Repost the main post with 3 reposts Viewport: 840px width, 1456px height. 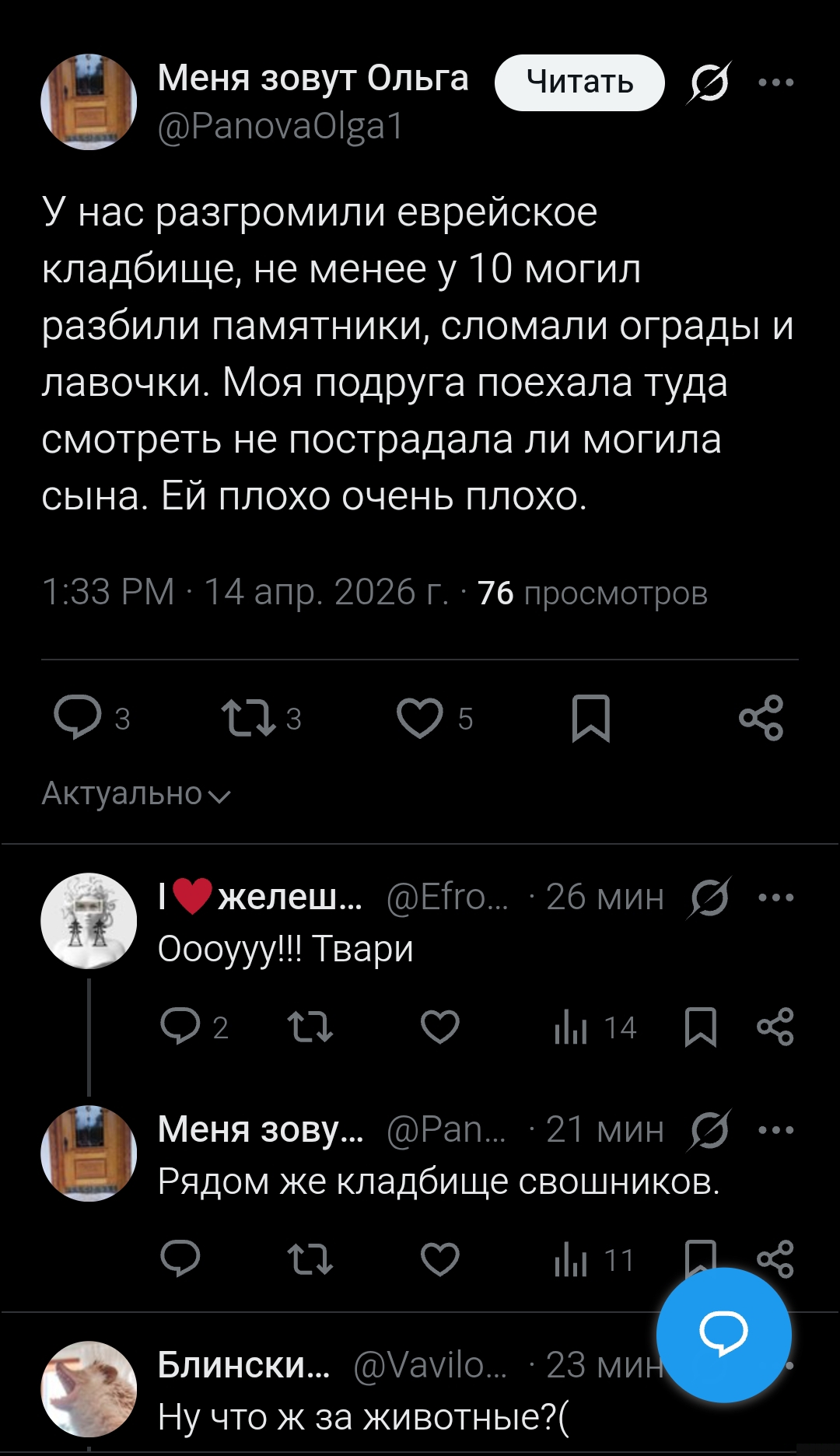pyautogui.click(x=248, y=717)
